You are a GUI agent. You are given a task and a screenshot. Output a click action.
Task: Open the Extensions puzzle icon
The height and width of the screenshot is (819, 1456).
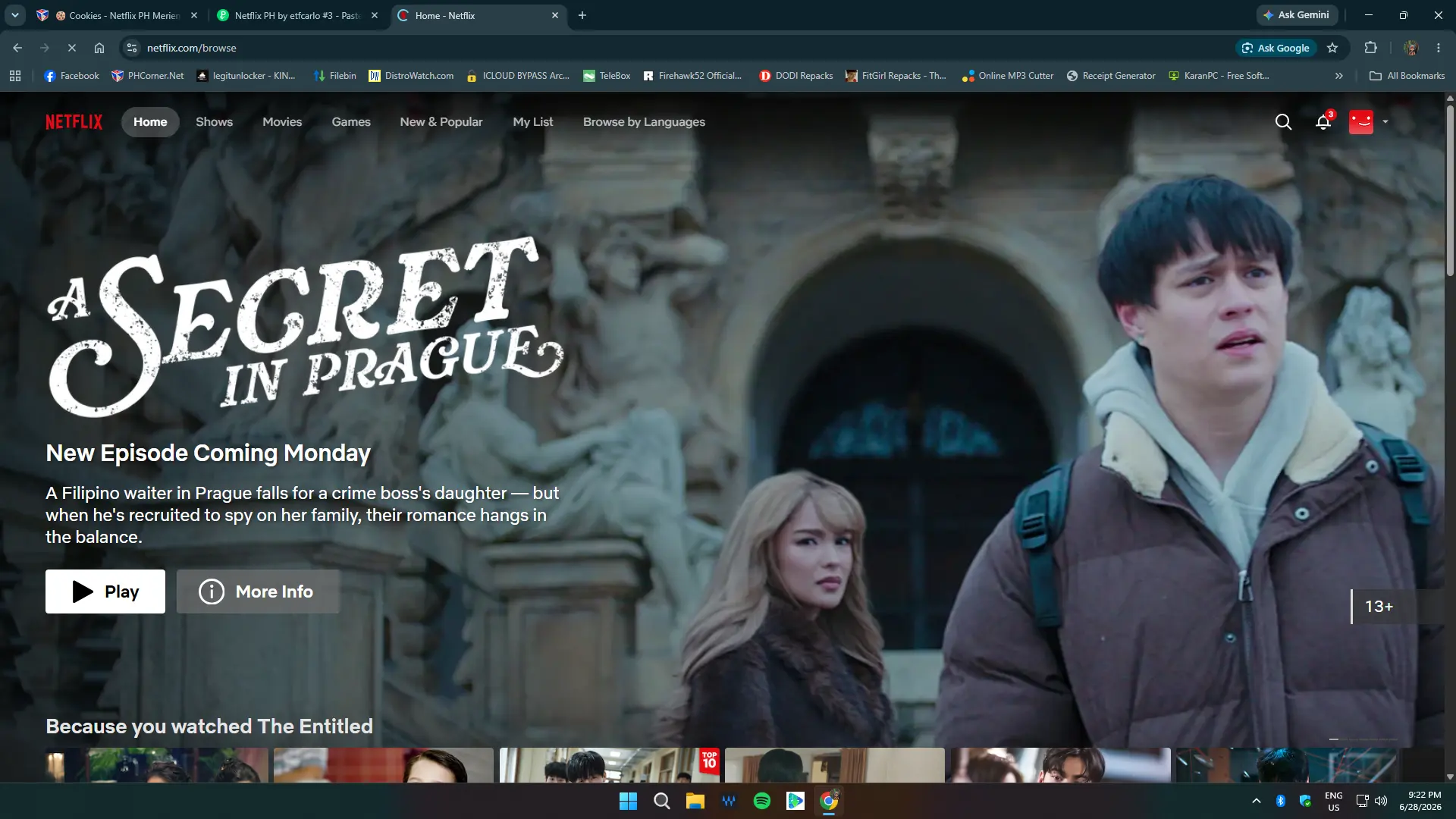(x=1370, y=48)
